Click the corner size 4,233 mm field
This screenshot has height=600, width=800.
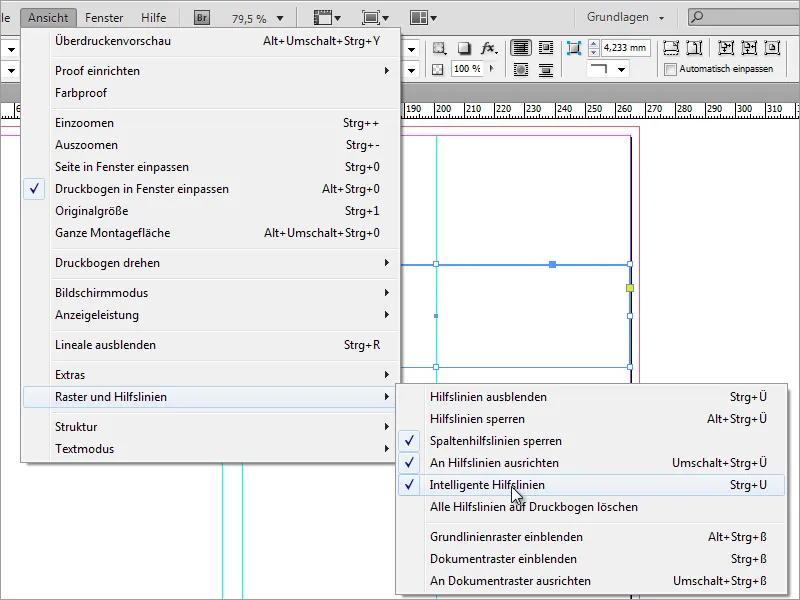[626, 48]
